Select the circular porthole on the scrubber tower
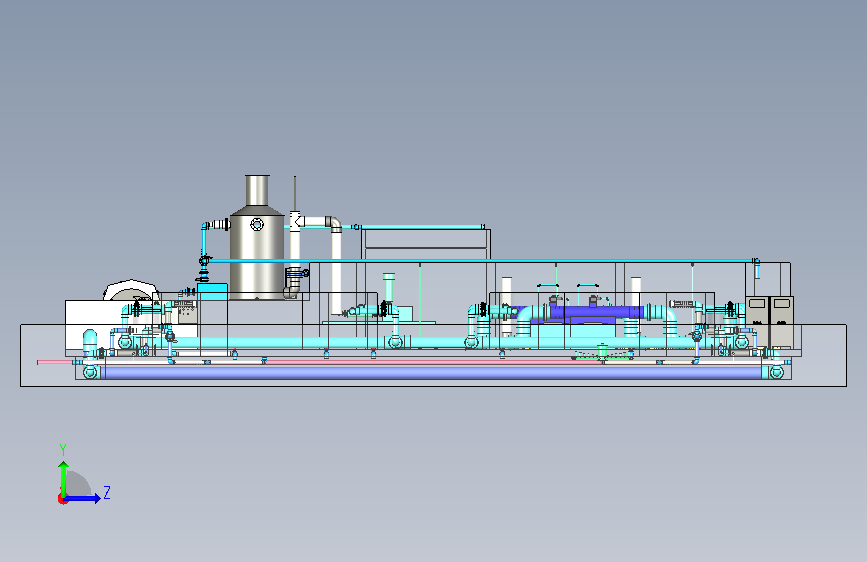 (257, 224)
